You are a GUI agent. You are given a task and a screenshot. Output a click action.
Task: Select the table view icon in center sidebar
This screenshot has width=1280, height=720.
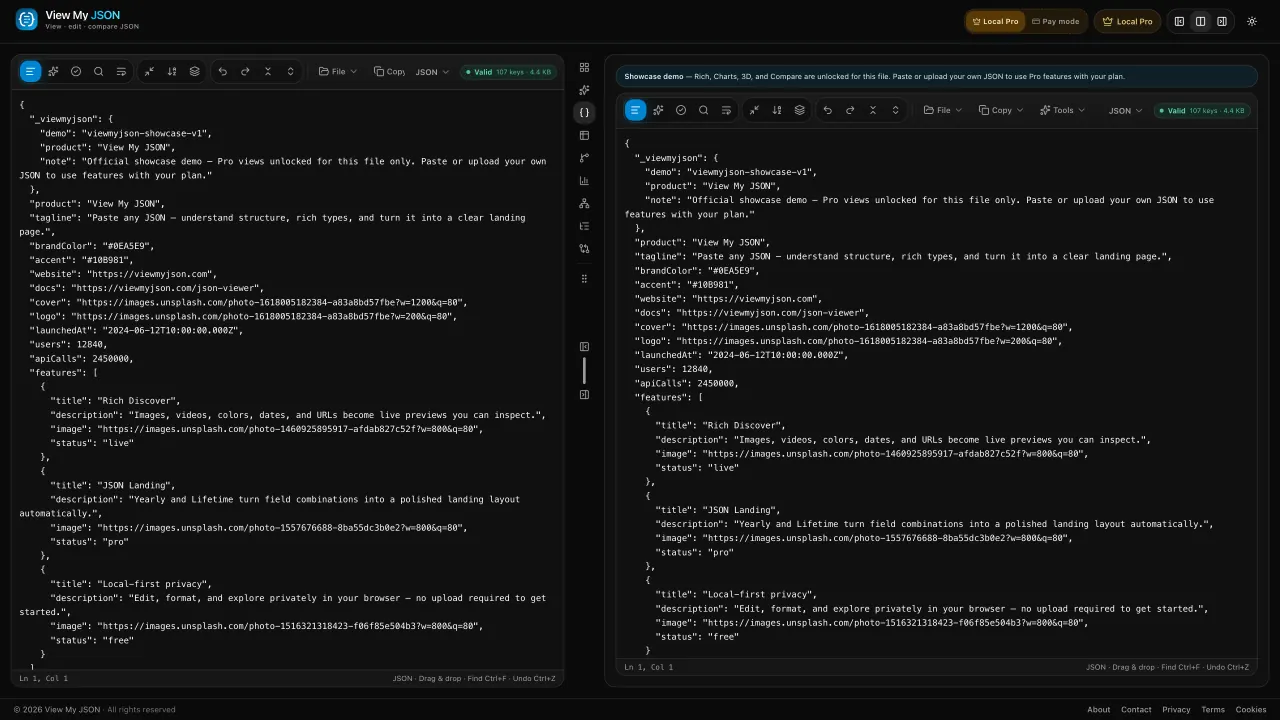point(584,135)
